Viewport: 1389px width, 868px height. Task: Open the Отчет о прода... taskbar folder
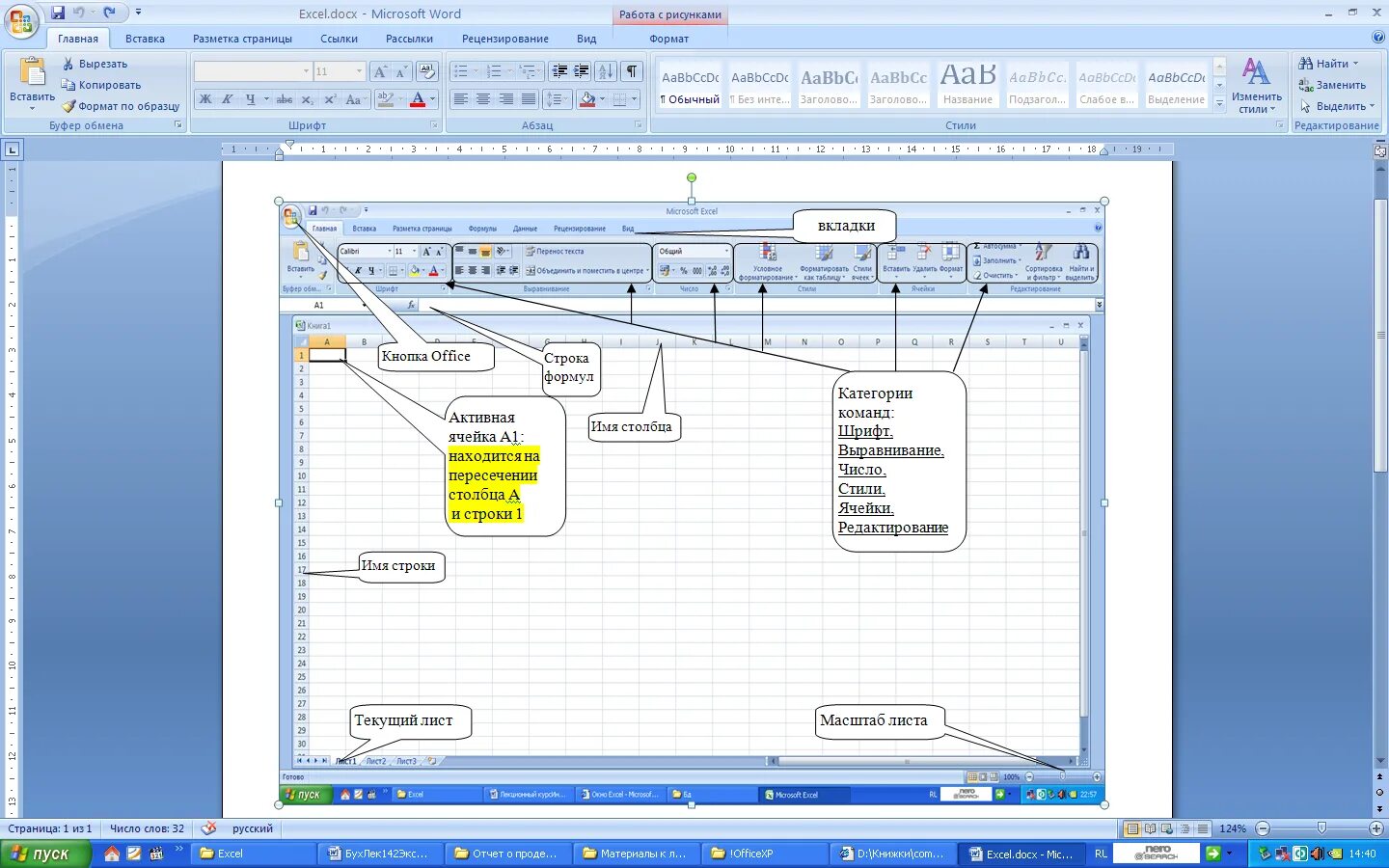coord(506,854)
